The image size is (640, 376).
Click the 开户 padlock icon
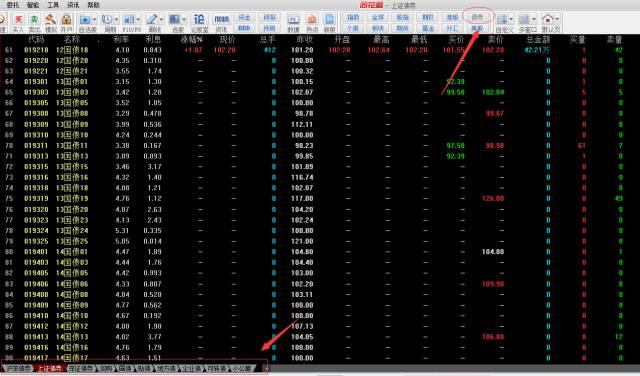pyautogui.click(x=66, y=20)
